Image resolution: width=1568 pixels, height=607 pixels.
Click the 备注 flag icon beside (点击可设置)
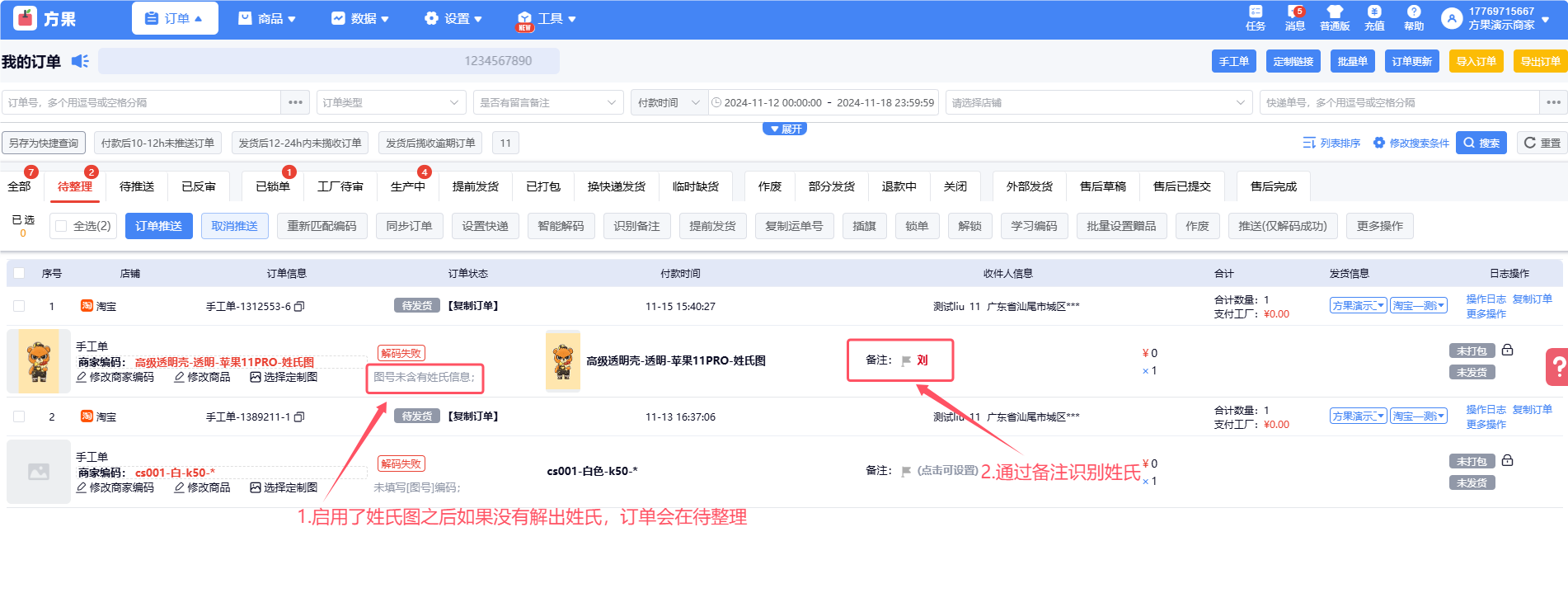[906, 471]
